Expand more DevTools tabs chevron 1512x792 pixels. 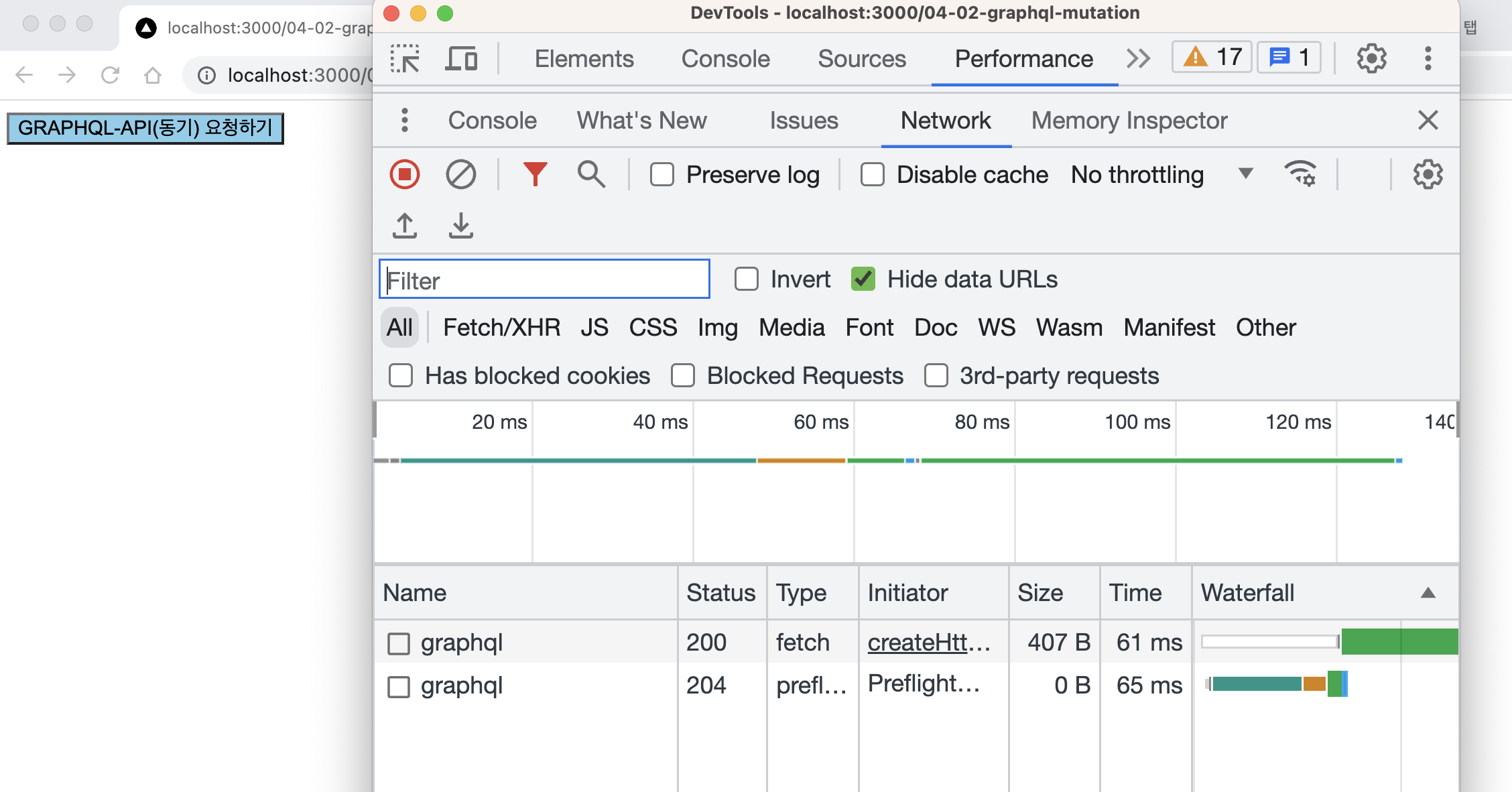(1138, 59)
